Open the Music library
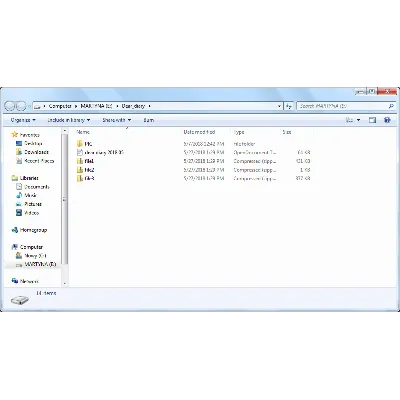Screen dimensions: 400x400 tap(26, 195)
